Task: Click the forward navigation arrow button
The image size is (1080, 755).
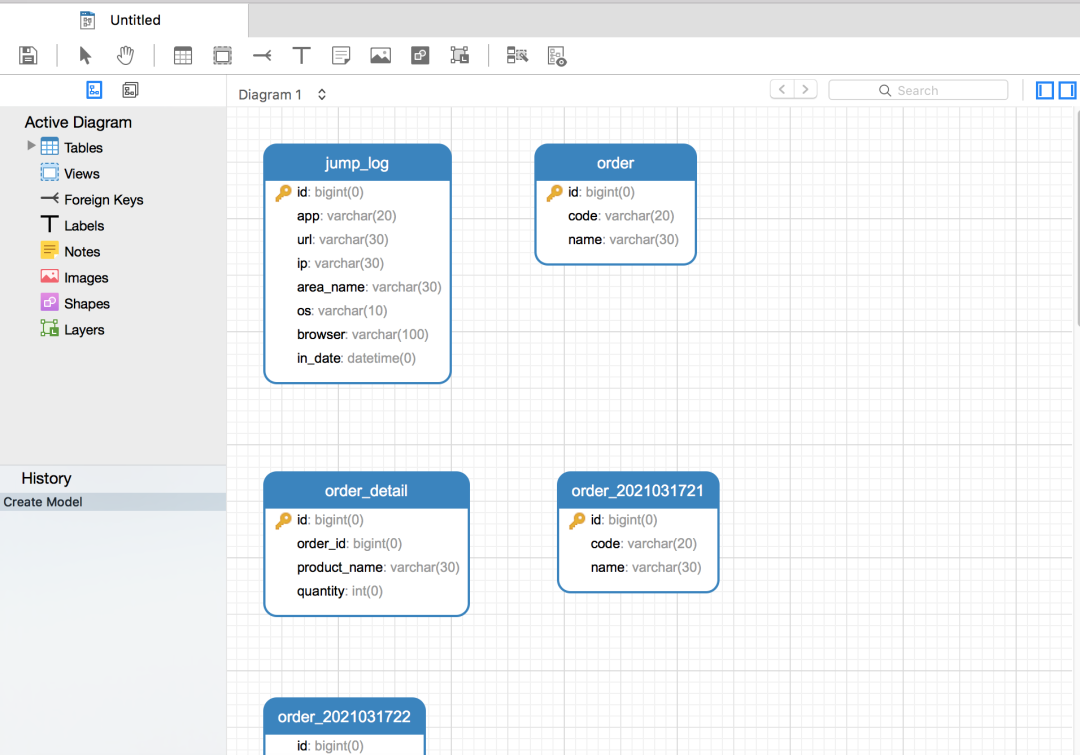Action: click(x=805, y=90)
